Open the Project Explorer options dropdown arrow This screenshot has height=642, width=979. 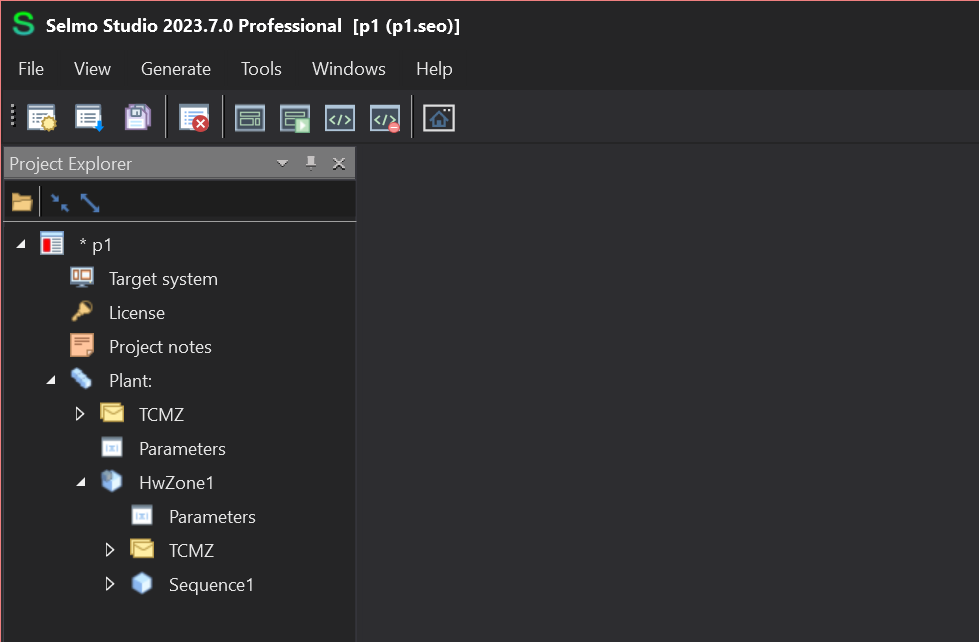(282, 164)
